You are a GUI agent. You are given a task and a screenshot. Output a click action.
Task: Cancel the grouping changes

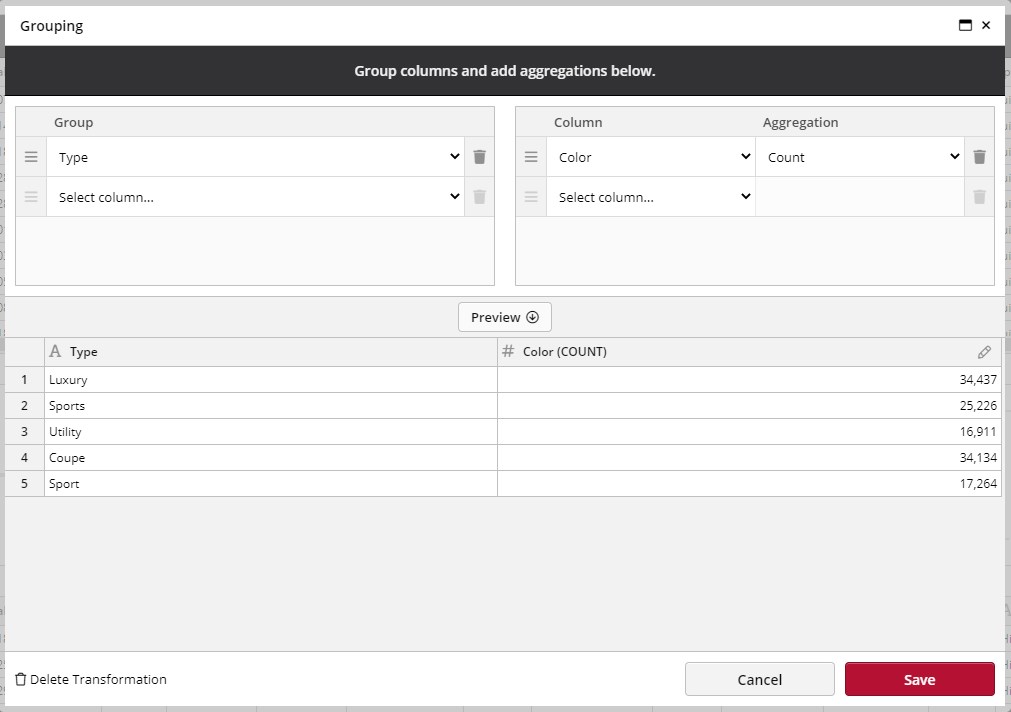click(759, 679)
